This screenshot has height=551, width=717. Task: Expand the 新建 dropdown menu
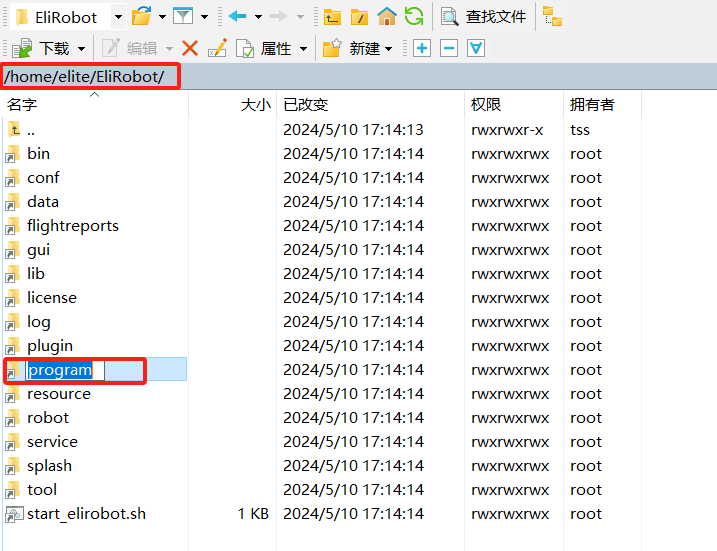pyautogui.click(x=389, y=48)
